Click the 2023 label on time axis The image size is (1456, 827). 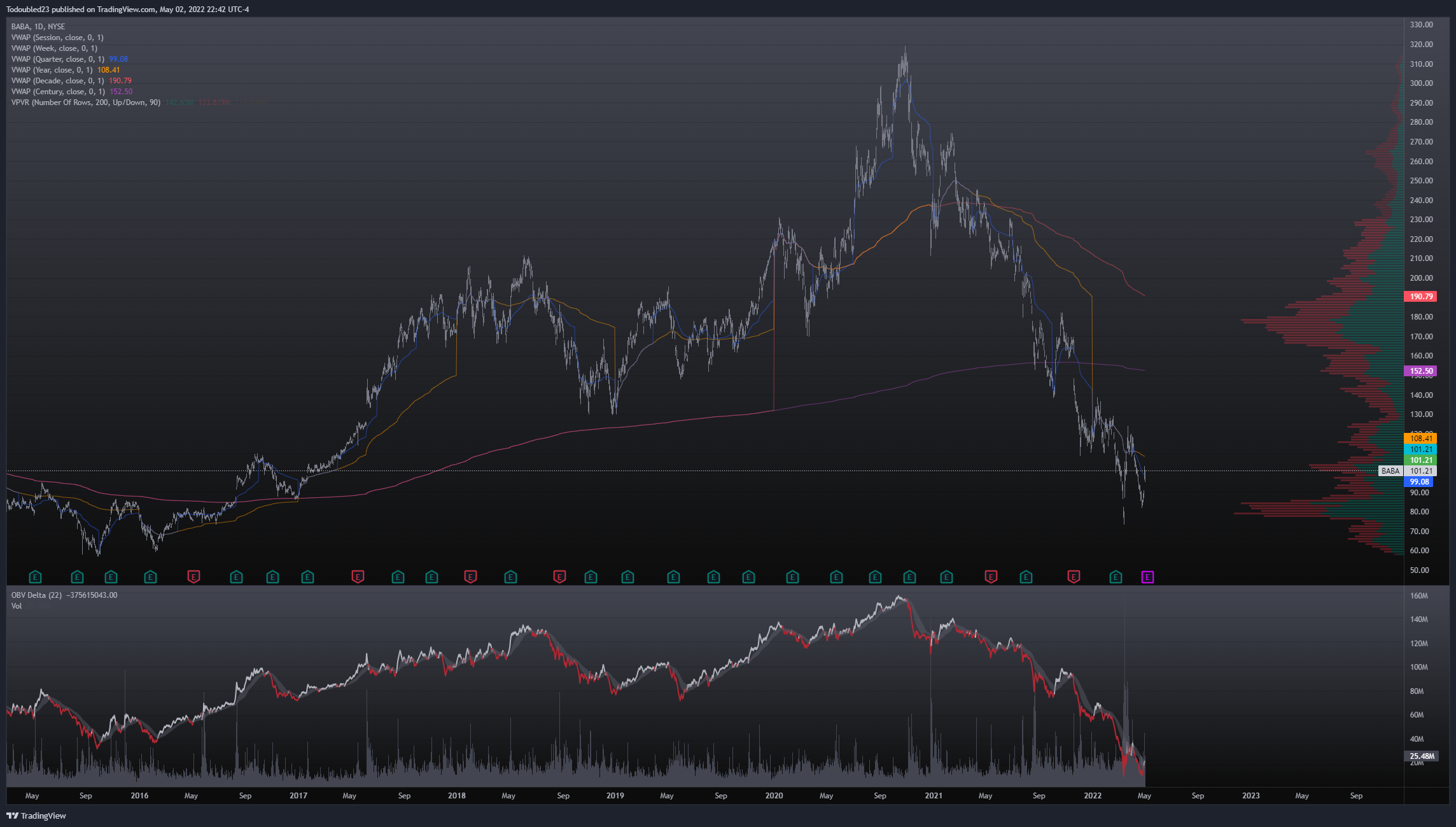1251,796
